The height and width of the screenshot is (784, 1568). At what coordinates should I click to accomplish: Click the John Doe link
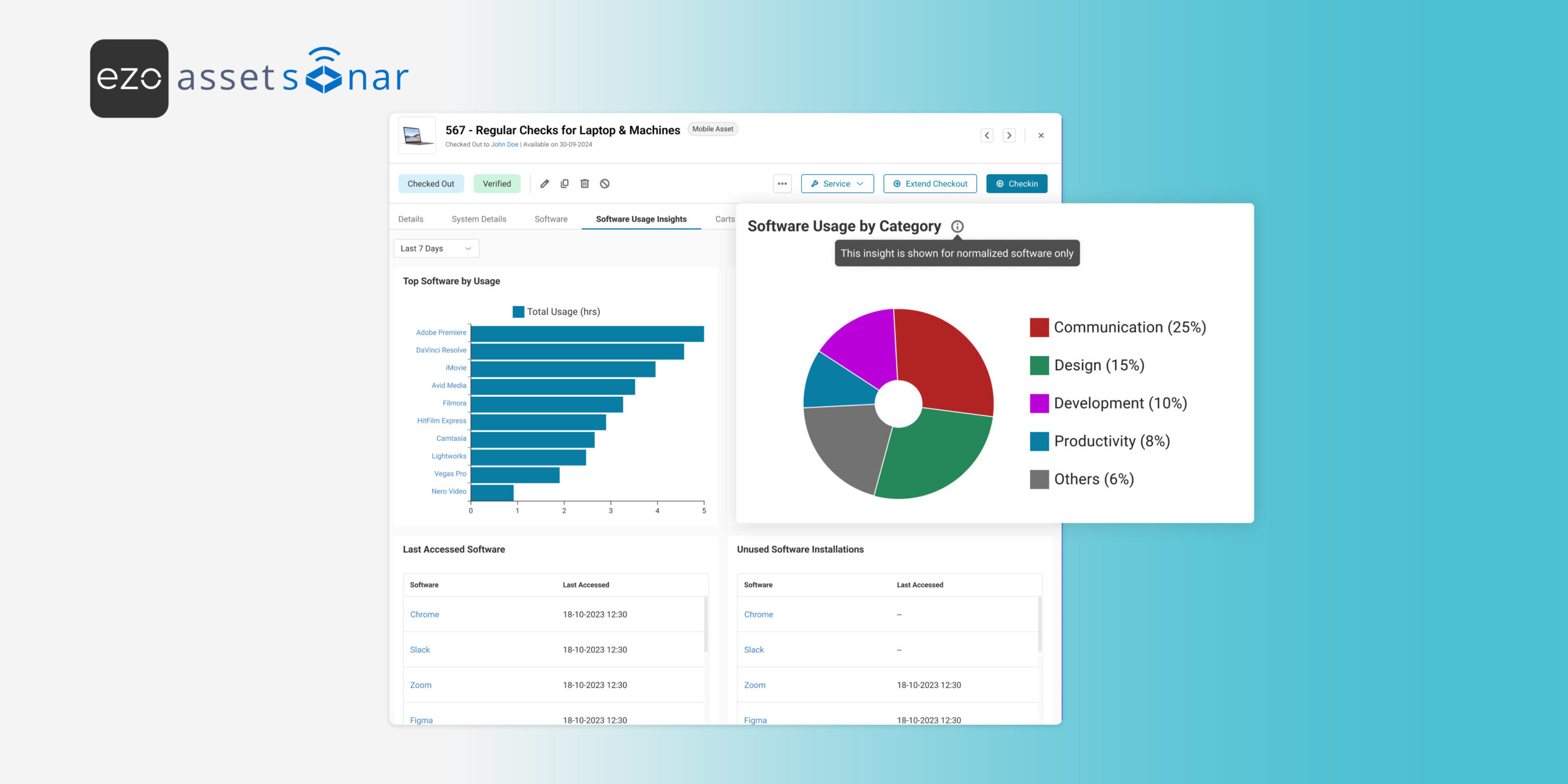505,145
